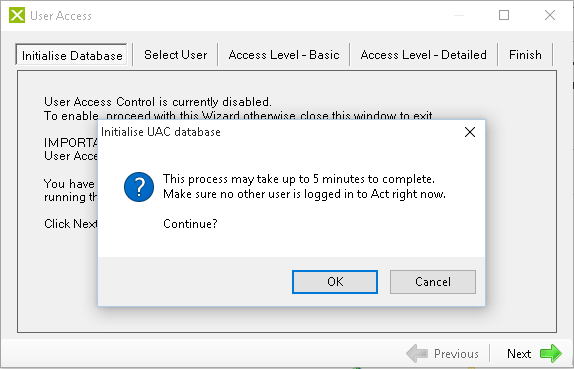The image size is (574, 369).
Task: Maximize the User Access window
Action: tap(504, 15)
